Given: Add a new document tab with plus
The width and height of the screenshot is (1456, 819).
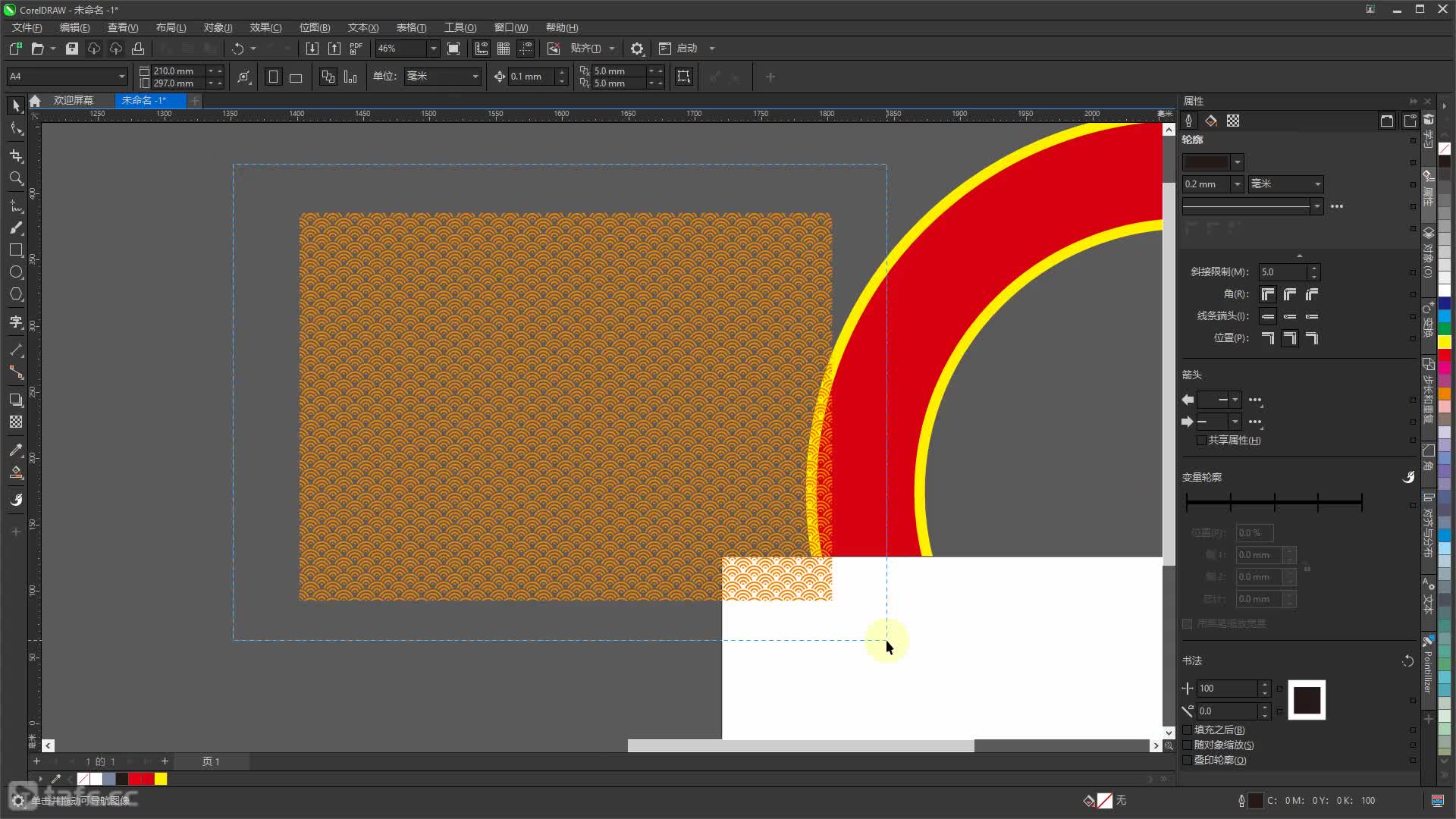Looking at the screenshot, I should pos(195,101).
